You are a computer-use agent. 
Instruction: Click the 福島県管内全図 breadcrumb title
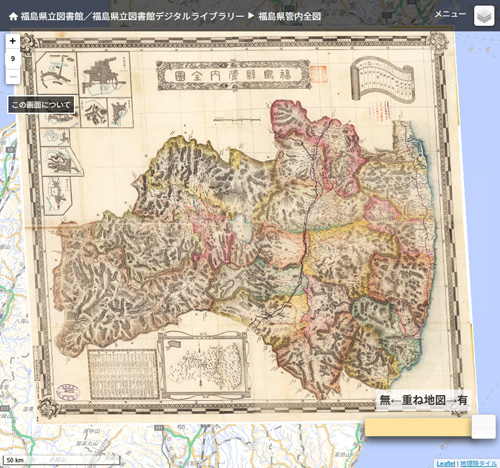coord(290,16)
